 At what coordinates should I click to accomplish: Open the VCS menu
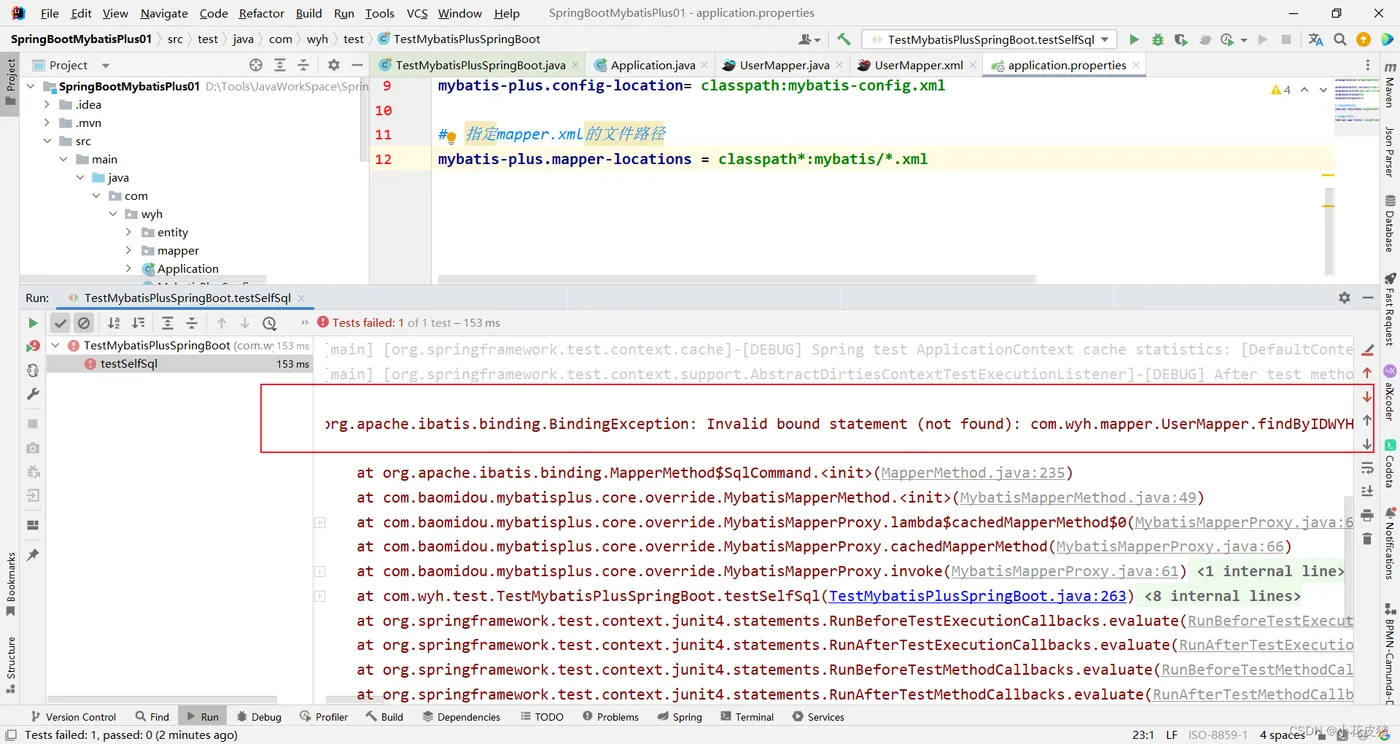[x=417, y=13]
